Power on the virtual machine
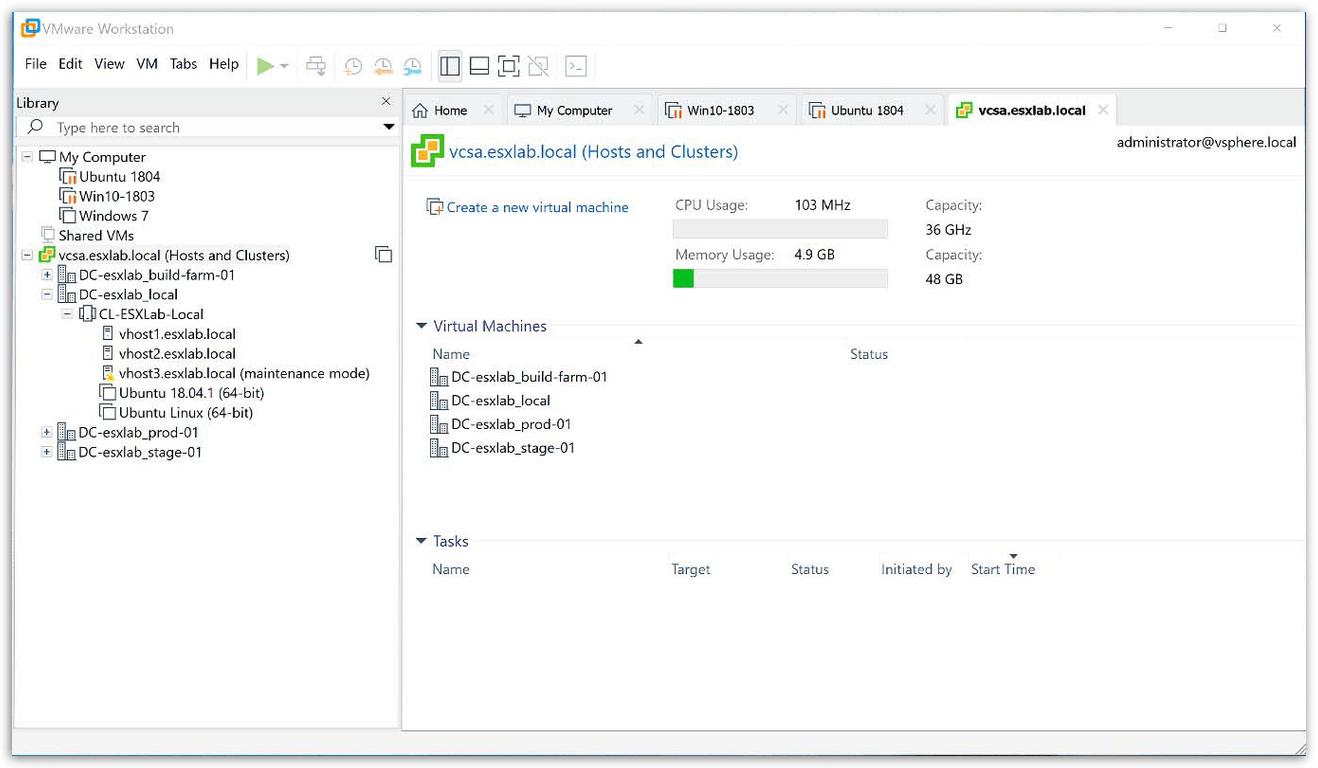The height and width of the screenshot is (768, 1318). coord(265,65)
